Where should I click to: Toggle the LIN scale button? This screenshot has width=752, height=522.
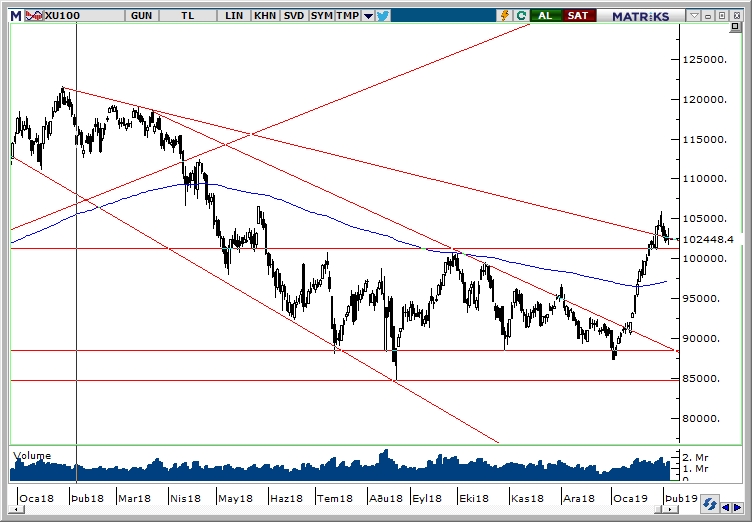coord(234,16)
